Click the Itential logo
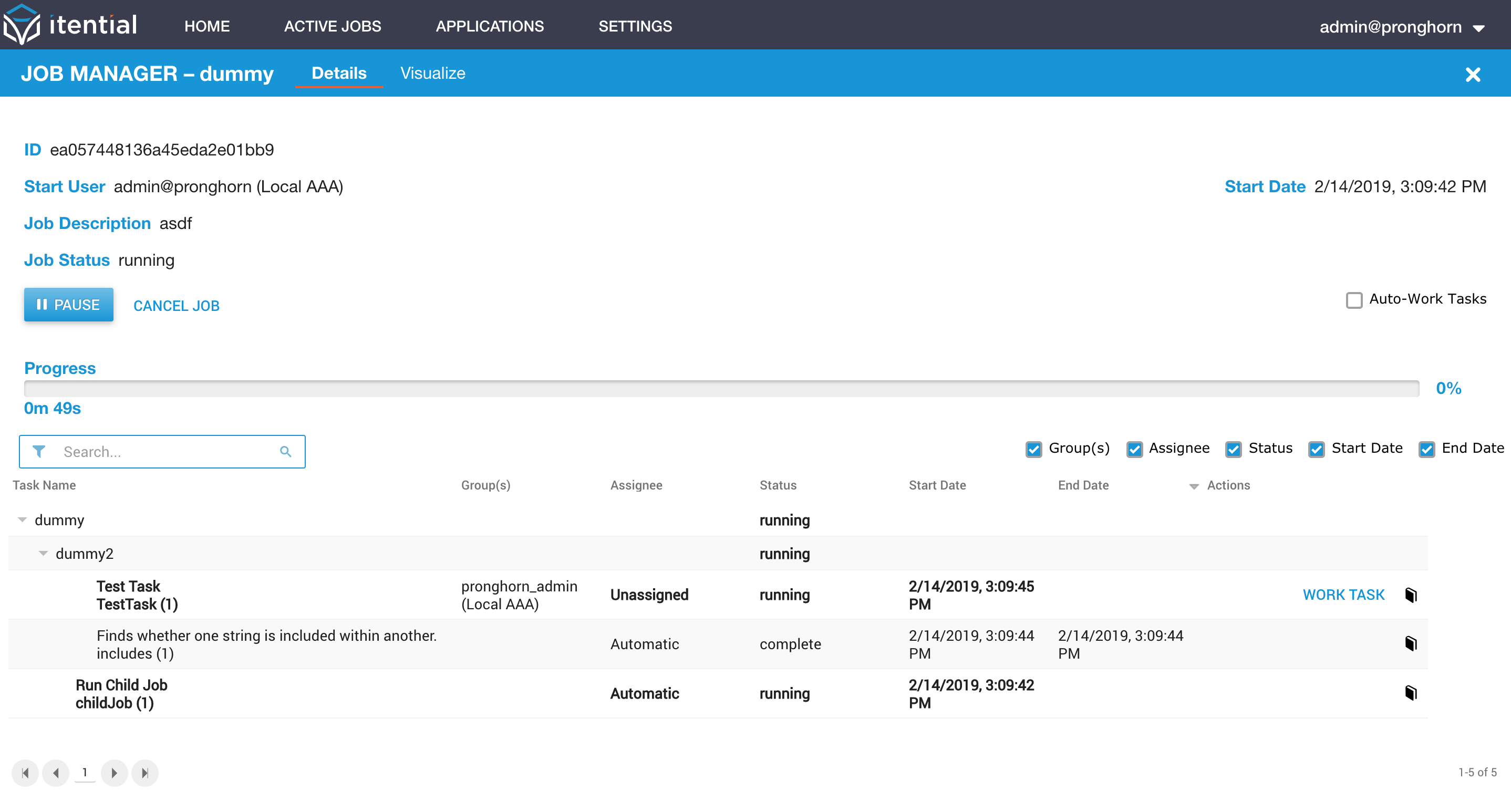The image size is (1511, 812). pyautogui.click(x=70, y=25)
